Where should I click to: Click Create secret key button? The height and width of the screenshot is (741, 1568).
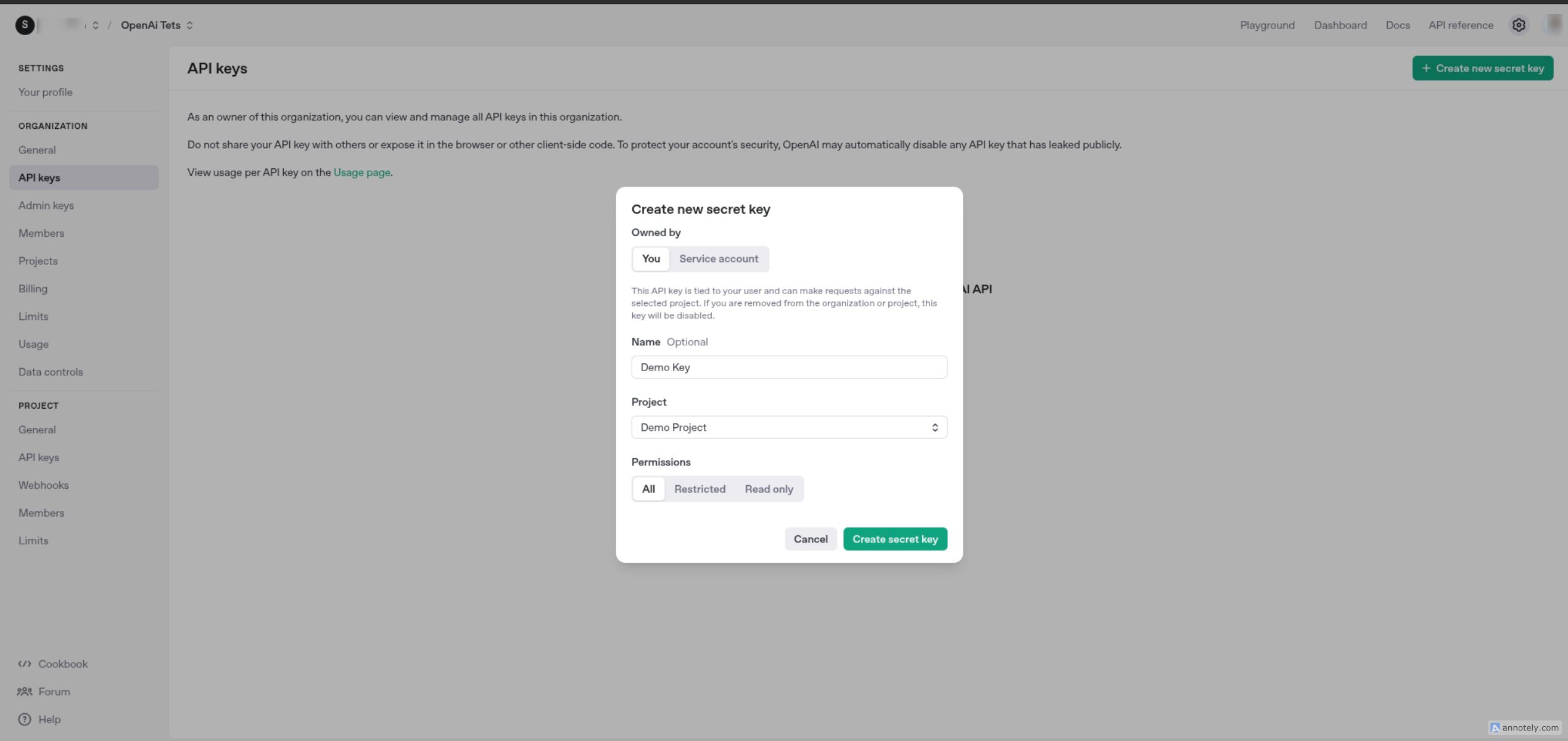(894, 539)
